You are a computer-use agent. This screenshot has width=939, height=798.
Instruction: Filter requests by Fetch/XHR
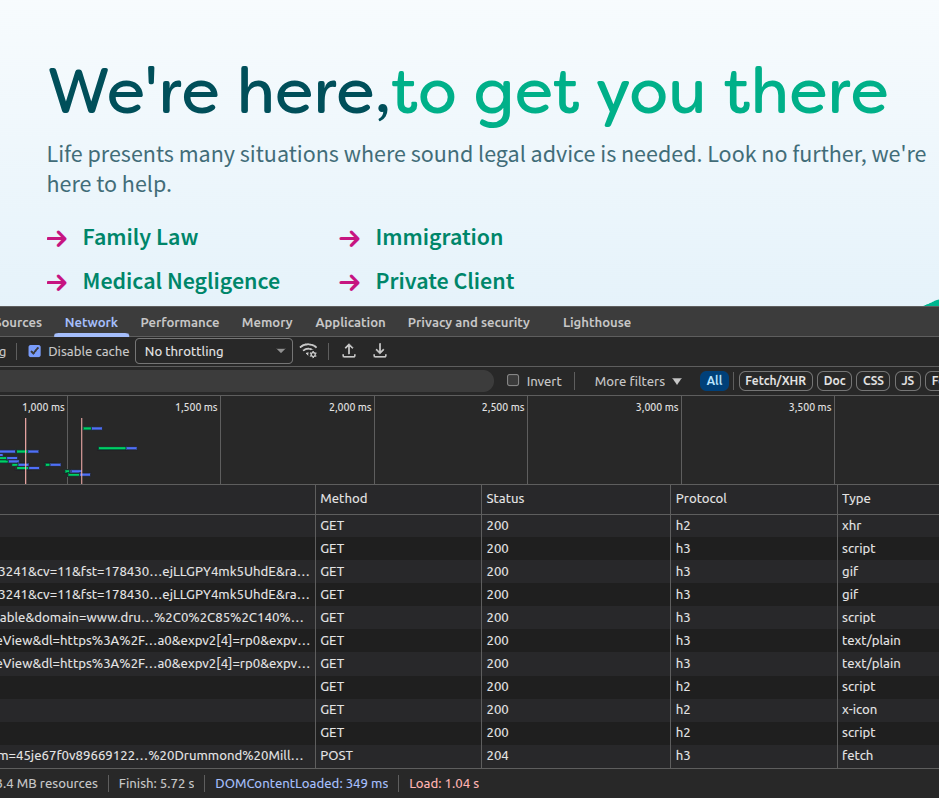[776, 381]
